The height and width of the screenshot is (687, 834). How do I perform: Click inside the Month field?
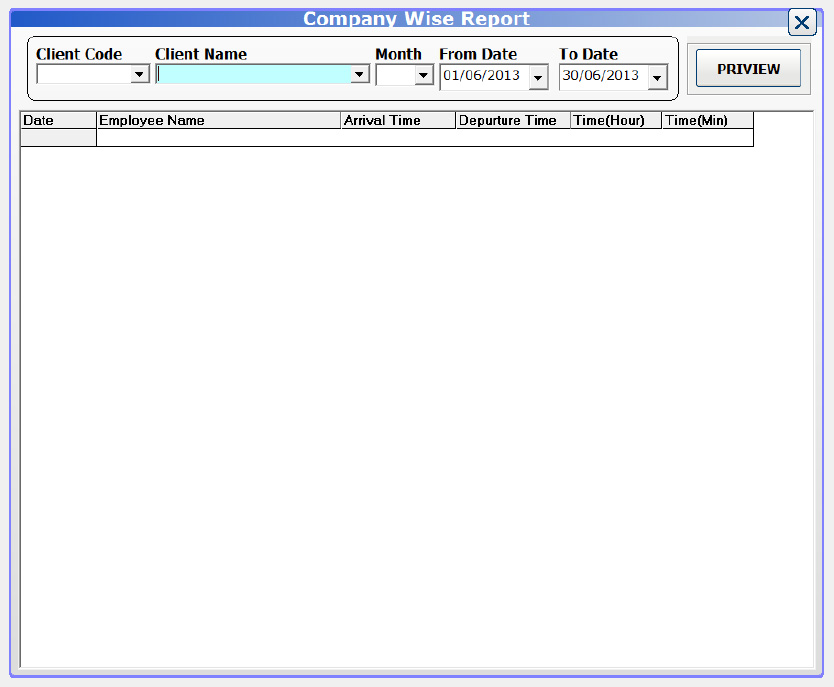tap(398, 74)
